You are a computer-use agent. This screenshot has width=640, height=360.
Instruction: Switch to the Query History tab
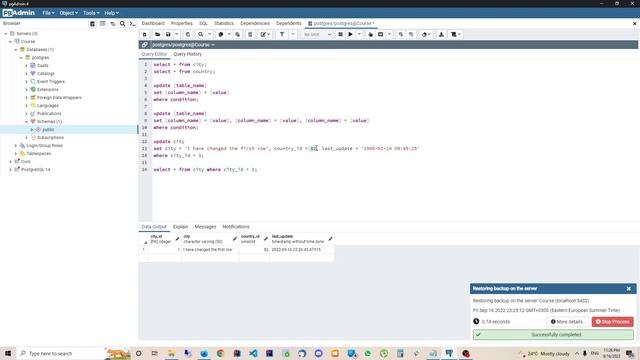(187, 54)
